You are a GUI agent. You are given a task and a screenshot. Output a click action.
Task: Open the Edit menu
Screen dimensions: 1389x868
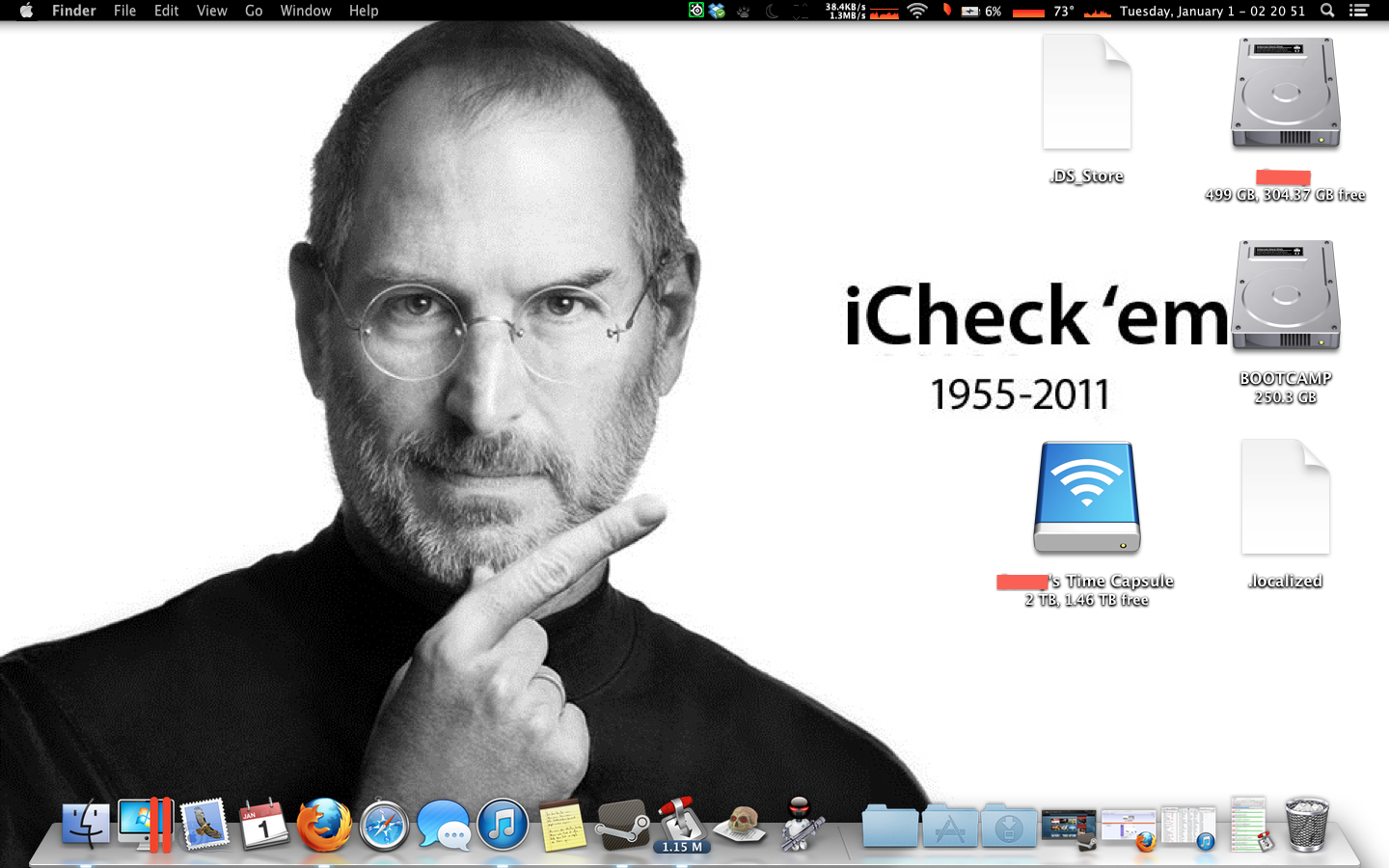pos(167,11)
